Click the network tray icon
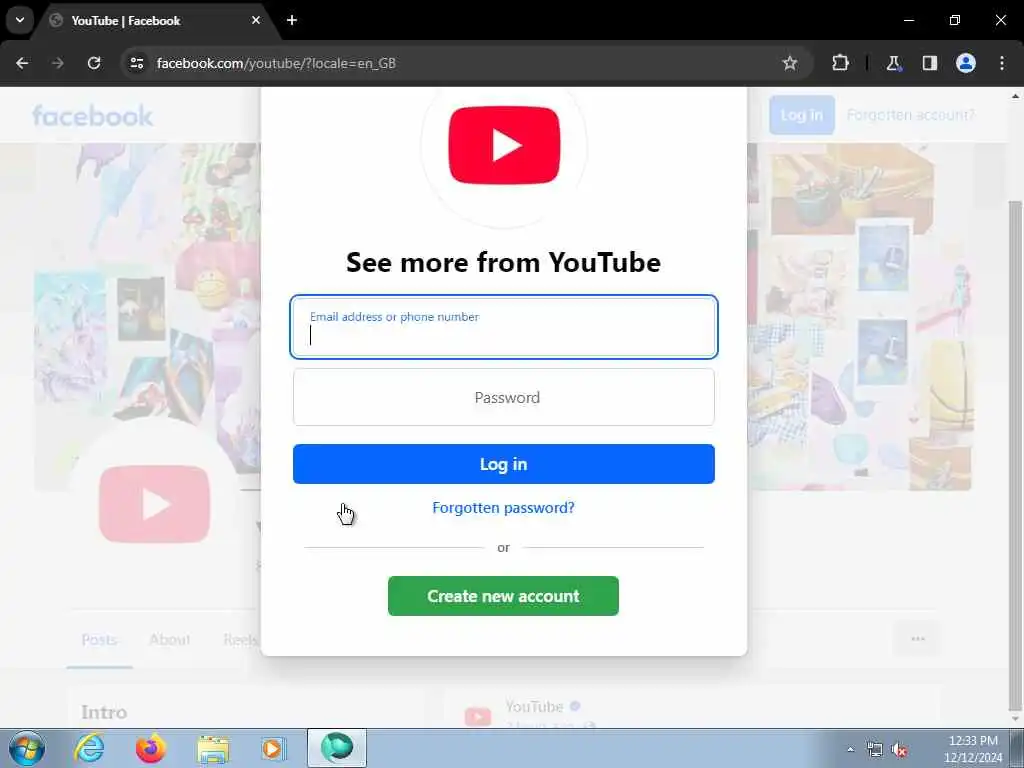 [874, 749]
